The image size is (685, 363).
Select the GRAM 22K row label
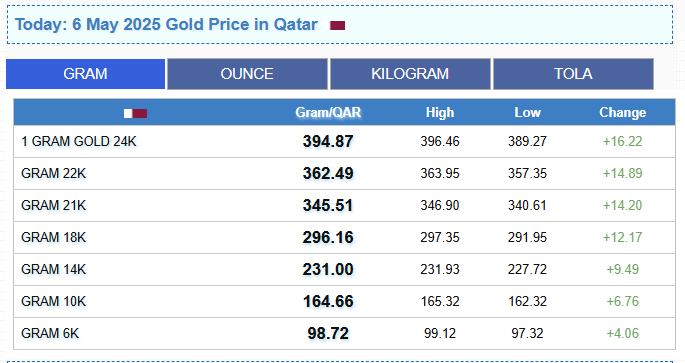[x=53, y=173]
